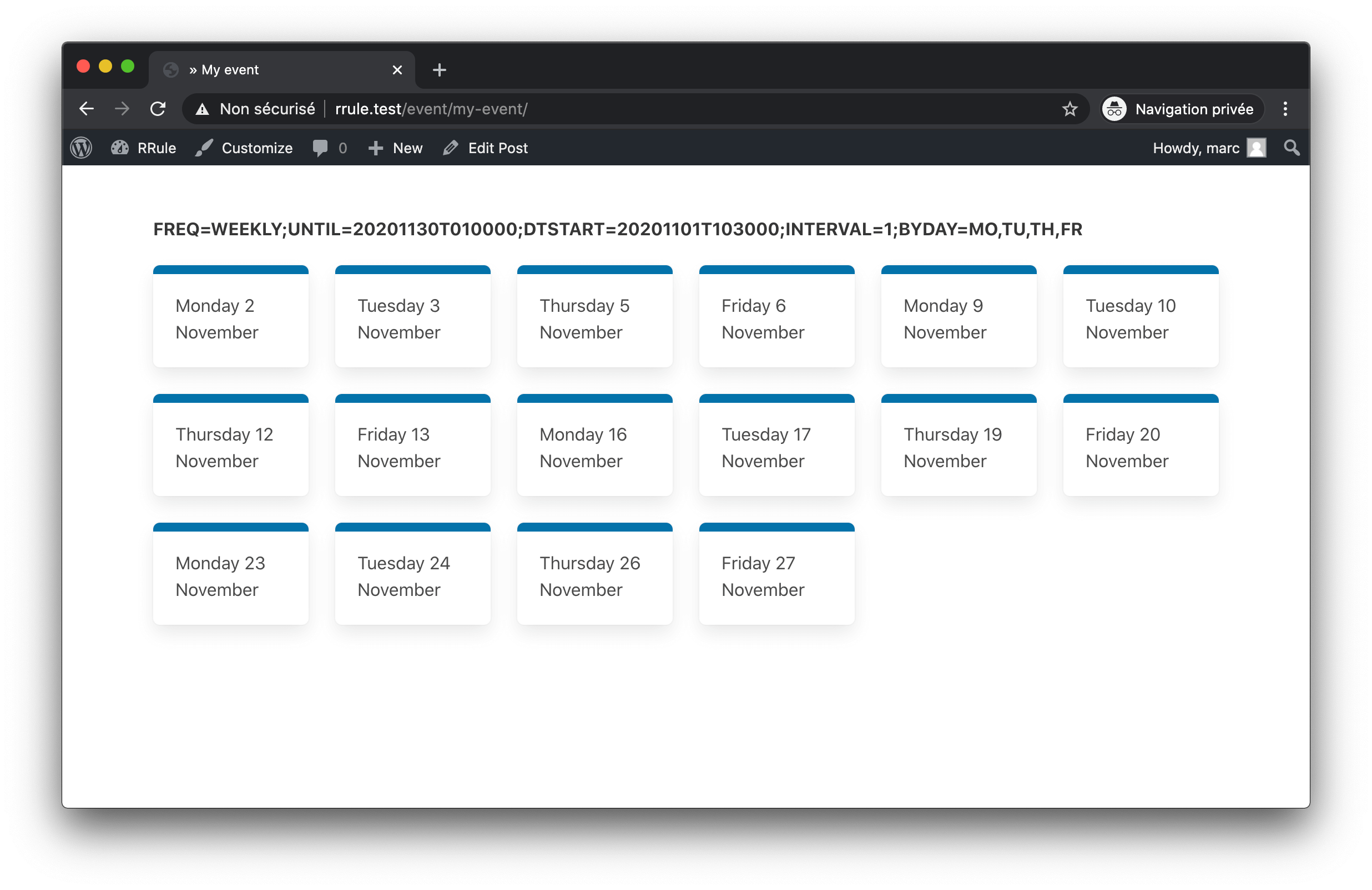
Task: Close the My event tab
Action: coord(397,70)
